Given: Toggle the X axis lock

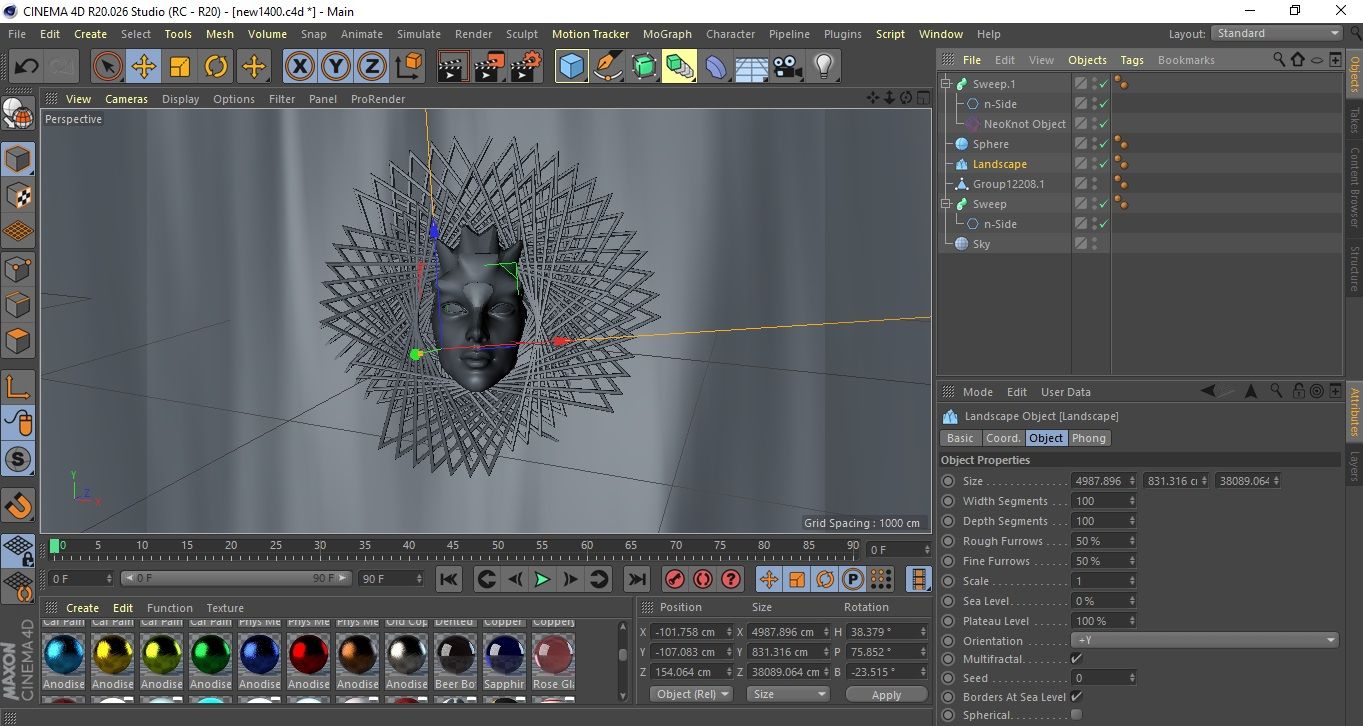Looking at the screenshot, I should pyautogui.click(x=299, y=67).
